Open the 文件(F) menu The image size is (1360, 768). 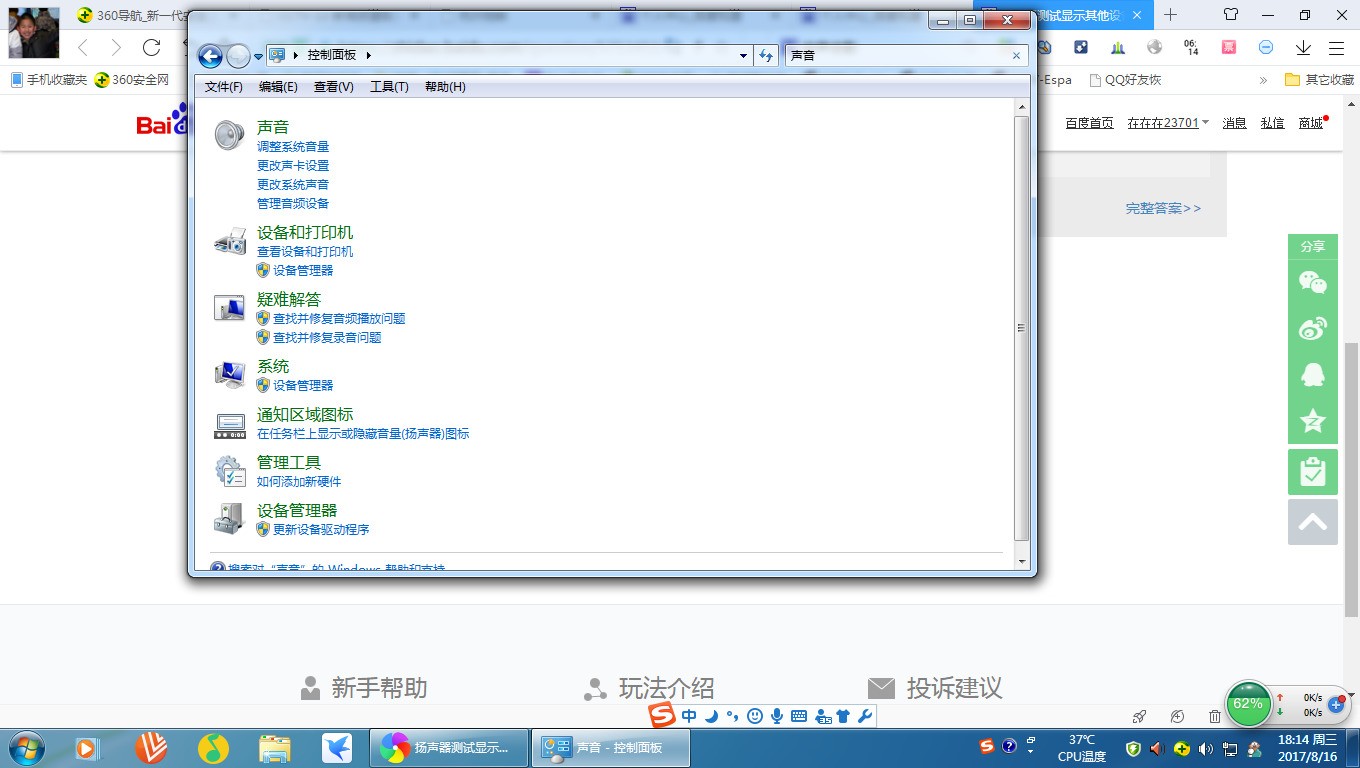coord(224,87)
